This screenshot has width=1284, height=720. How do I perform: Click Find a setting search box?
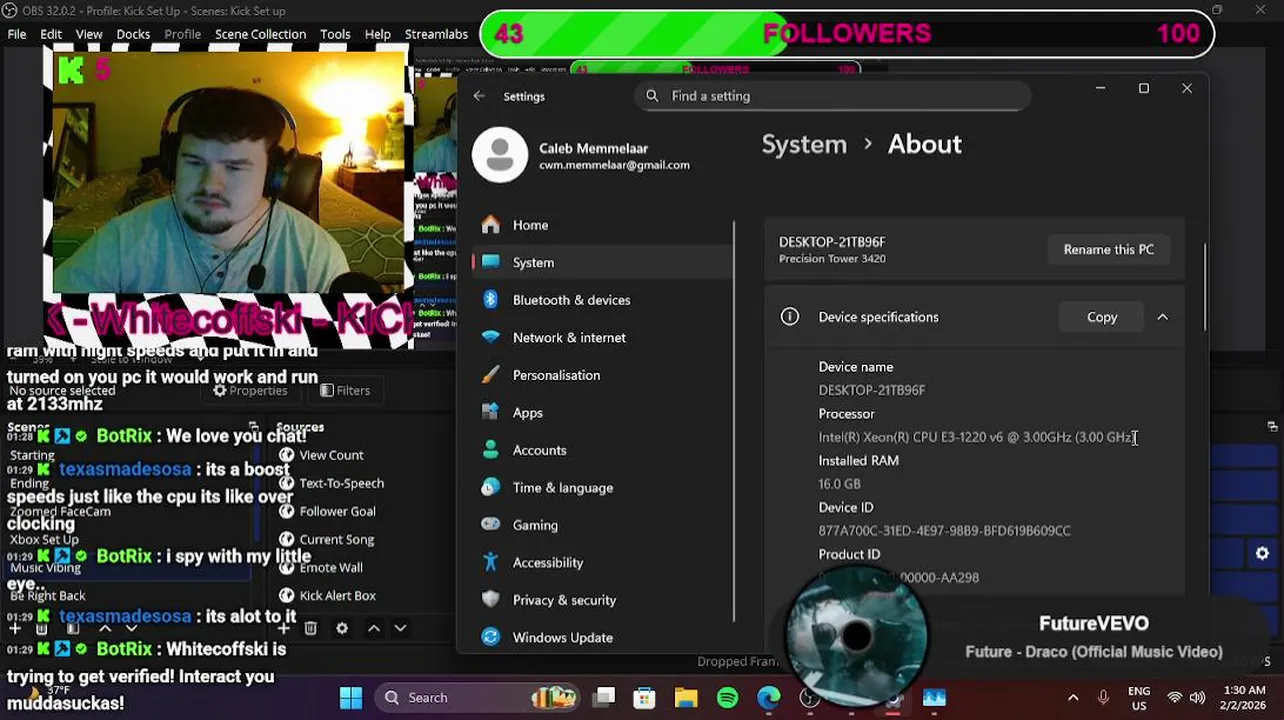click(x=832, y=96)
